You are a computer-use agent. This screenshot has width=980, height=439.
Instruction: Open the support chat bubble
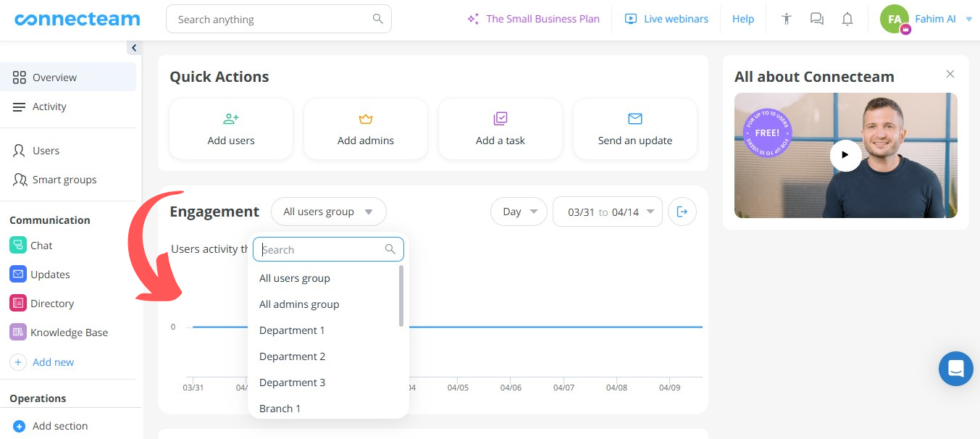(955, 368)
